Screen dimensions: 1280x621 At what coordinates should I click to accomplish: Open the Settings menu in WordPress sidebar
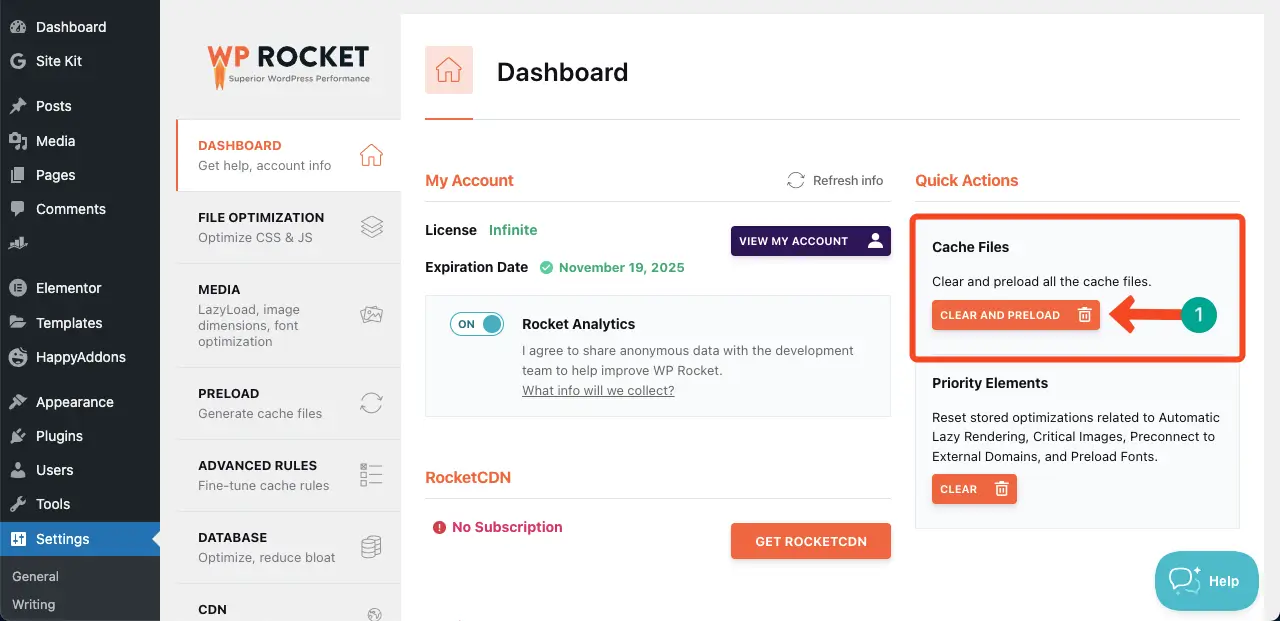62,539
